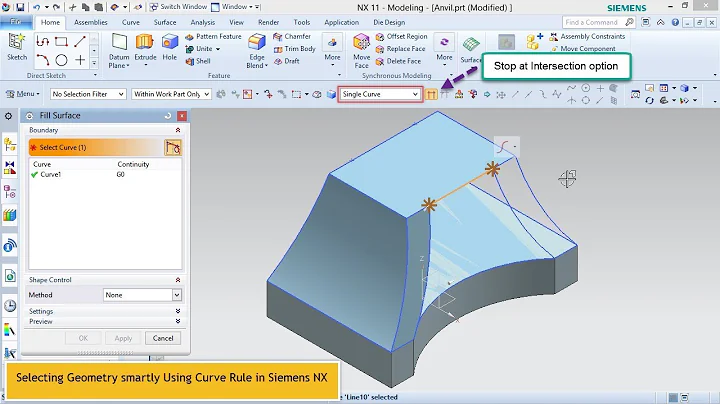Toggle Stop at Intersection option
The height and width of the screenshot is (404, 720).
pos(431,95)
